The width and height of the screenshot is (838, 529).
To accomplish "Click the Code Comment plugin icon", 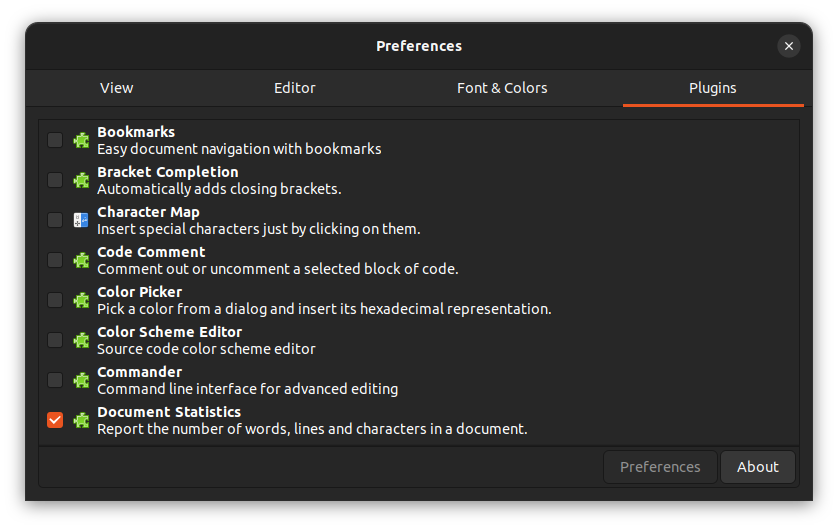I will (81, 260).
